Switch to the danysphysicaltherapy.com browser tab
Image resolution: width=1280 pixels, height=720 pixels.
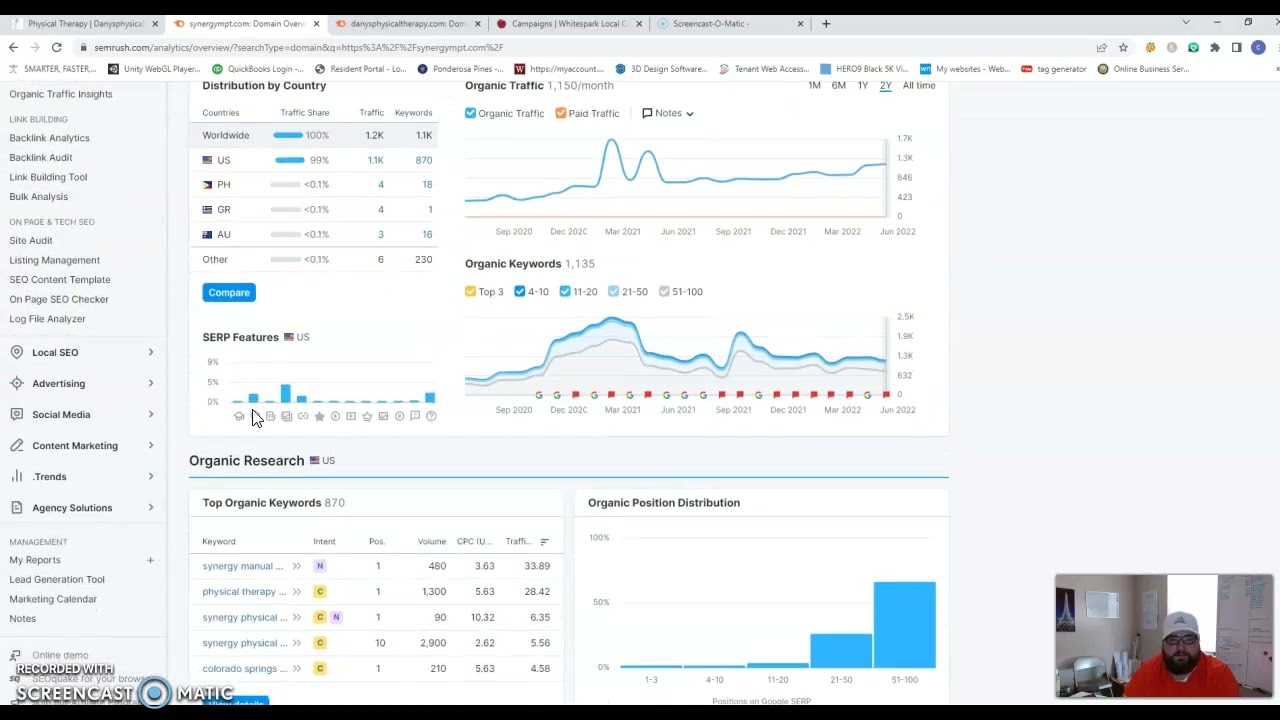(405, 23)
